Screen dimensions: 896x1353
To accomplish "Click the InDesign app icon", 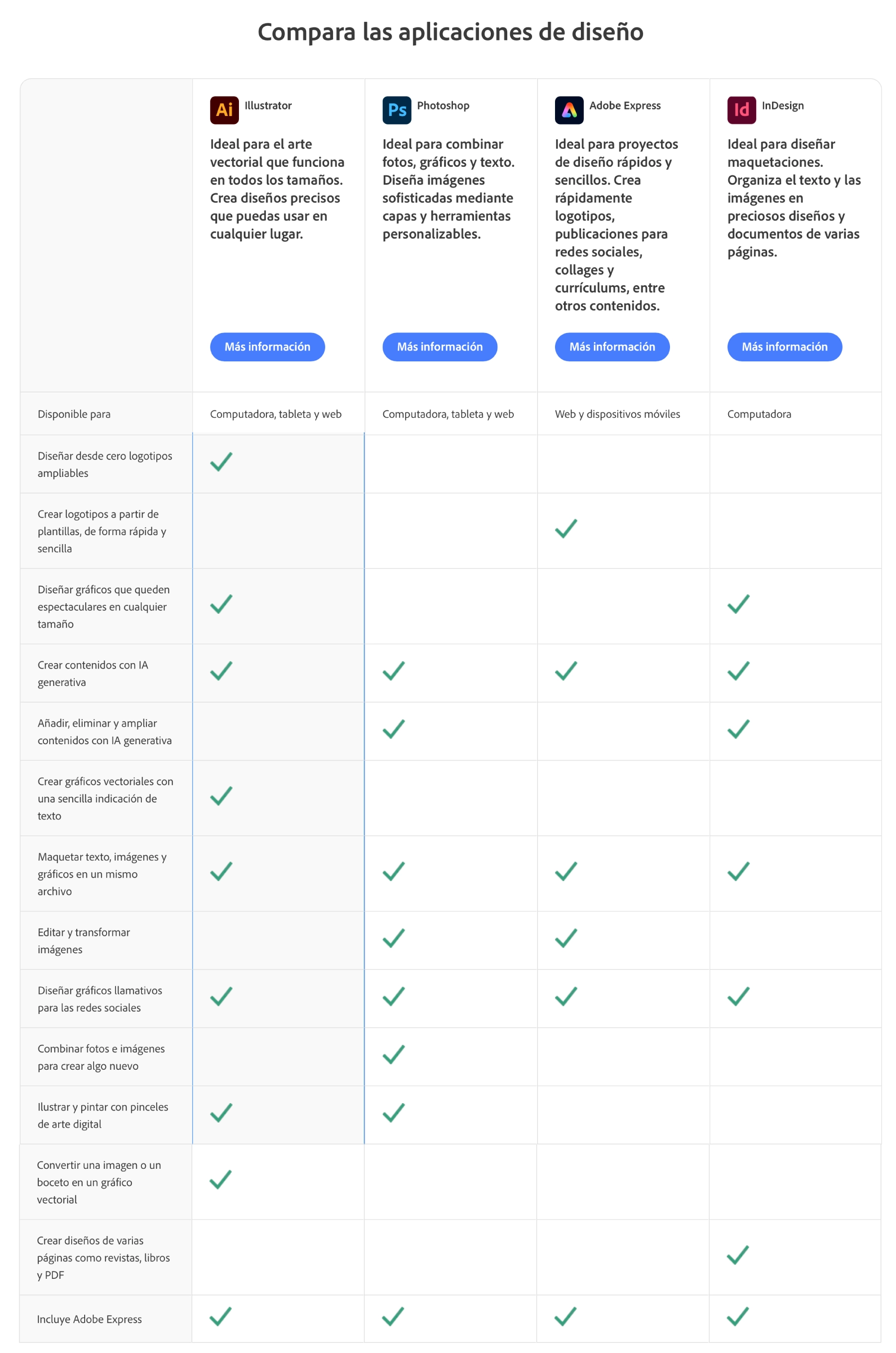I will click(x=741, y=110).
